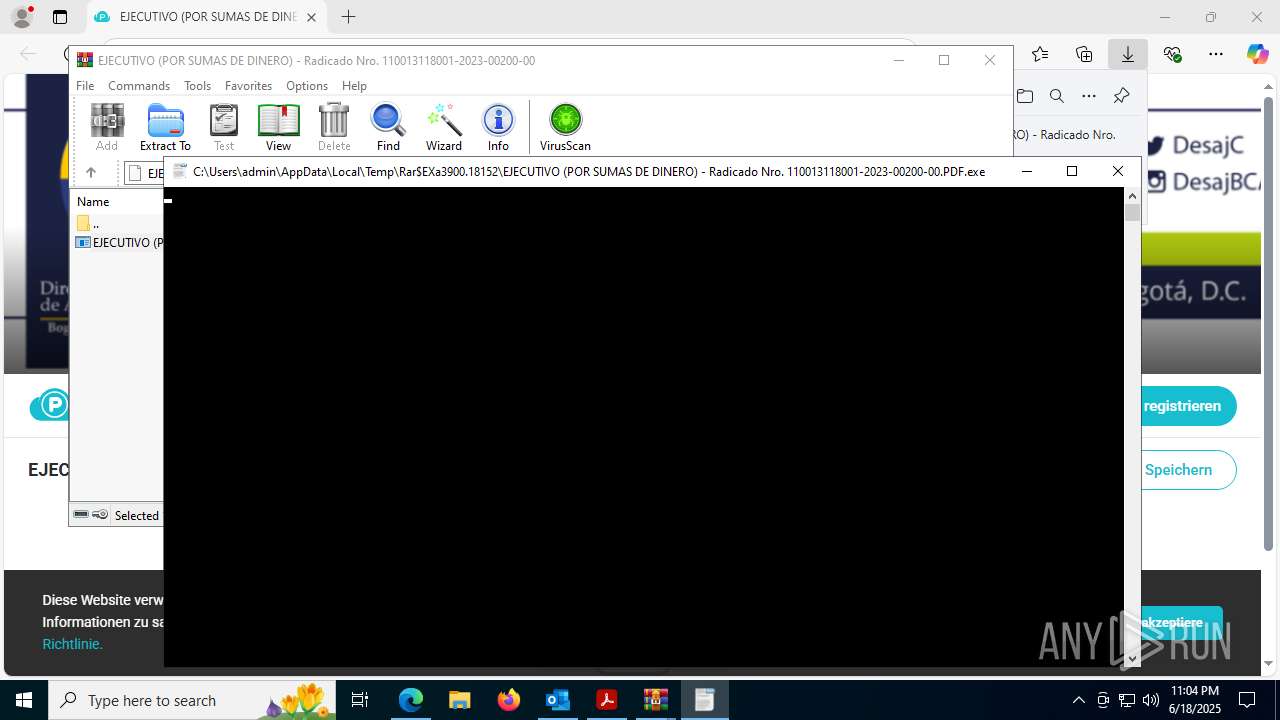This screenshot has width=1280, height=720.
Task: Open more options in downloads panel
Action: [1089, 96]
